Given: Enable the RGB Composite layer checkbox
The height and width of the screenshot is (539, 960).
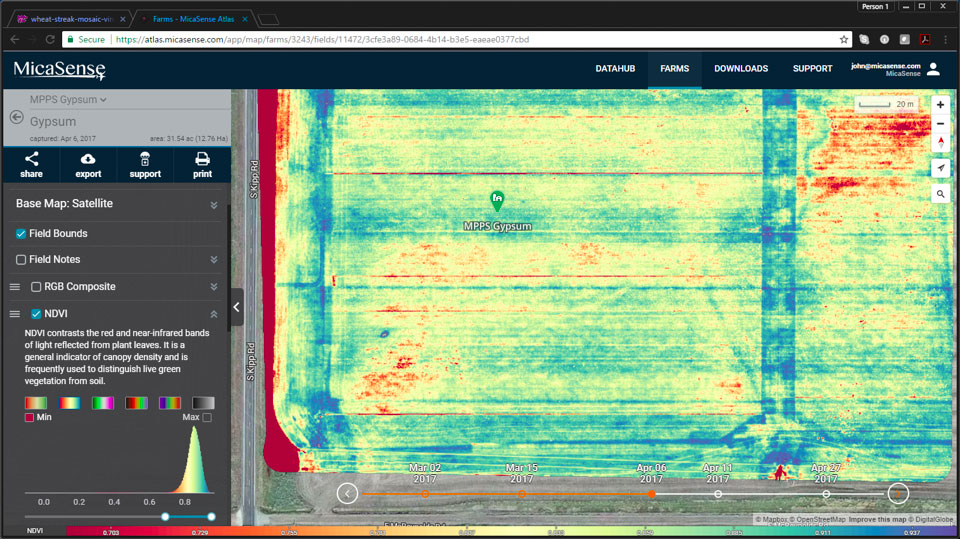Looking at the screenshot, I should tap(36, 287).
